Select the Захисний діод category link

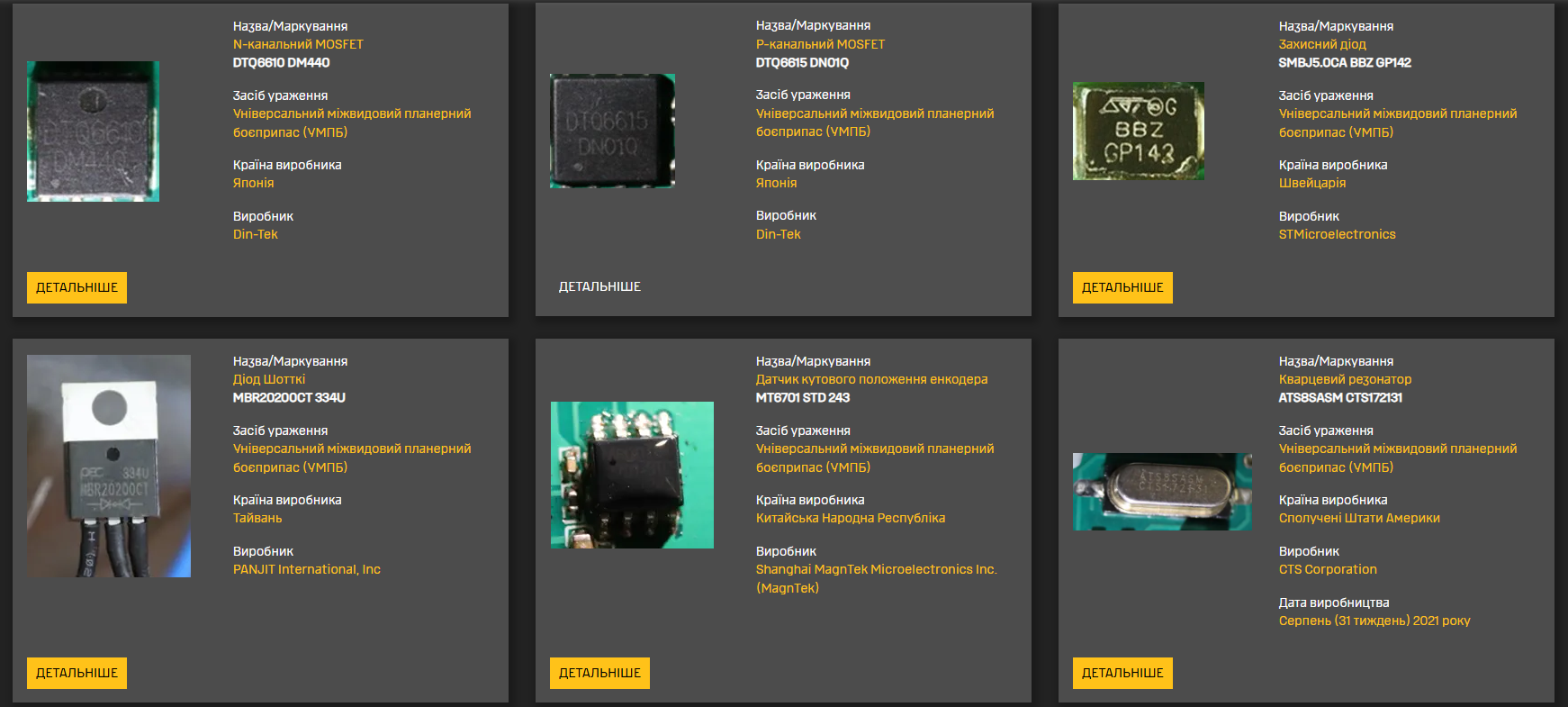(x=1322, y=44)
